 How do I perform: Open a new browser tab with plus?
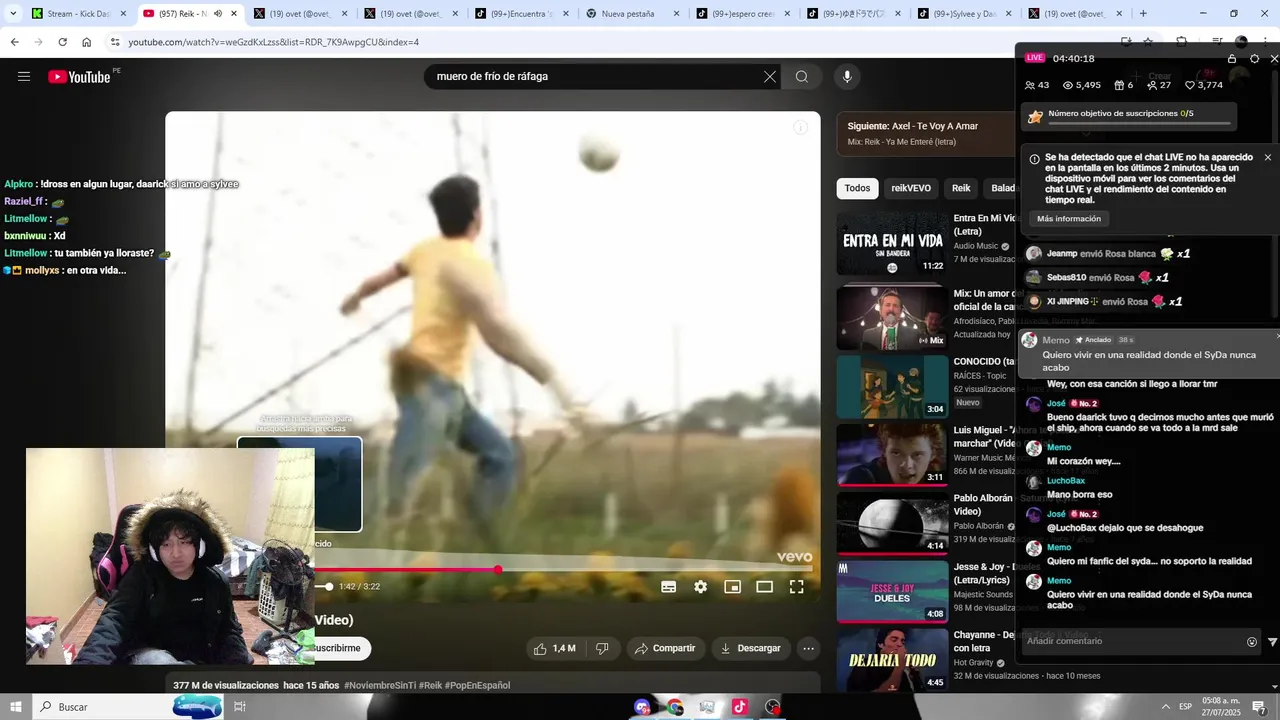pos(1143,14)
